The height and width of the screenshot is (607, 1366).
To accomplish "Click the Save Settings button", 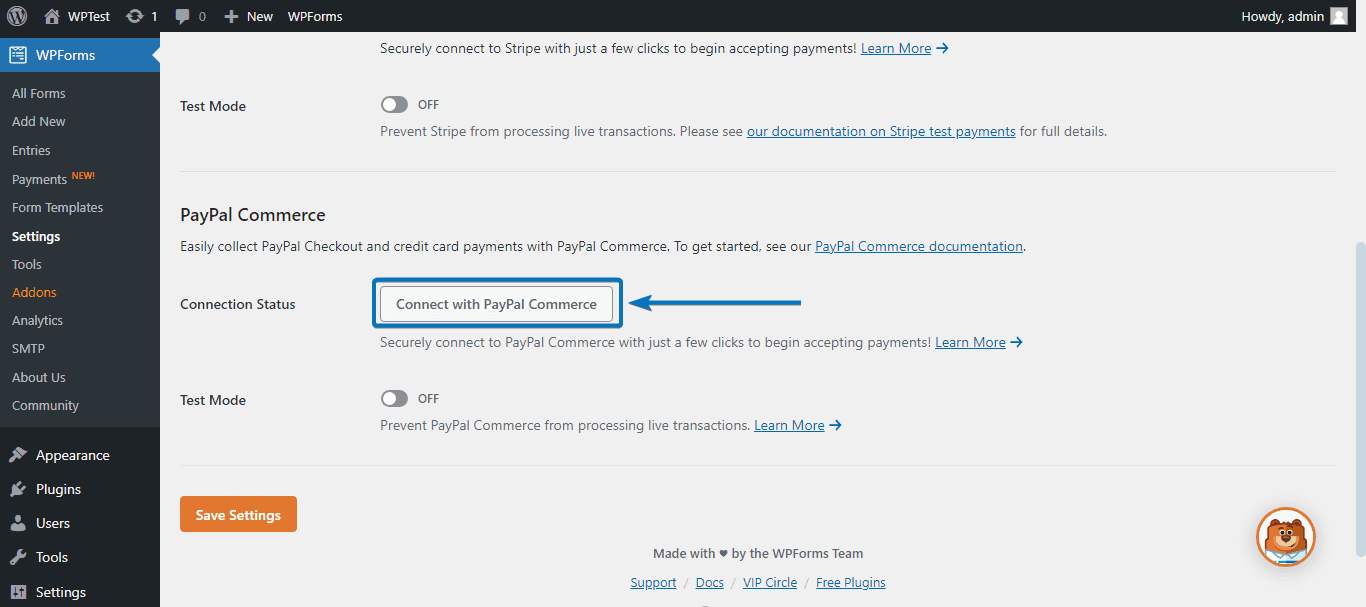I will pyautogui.click(x=238, y=514).
